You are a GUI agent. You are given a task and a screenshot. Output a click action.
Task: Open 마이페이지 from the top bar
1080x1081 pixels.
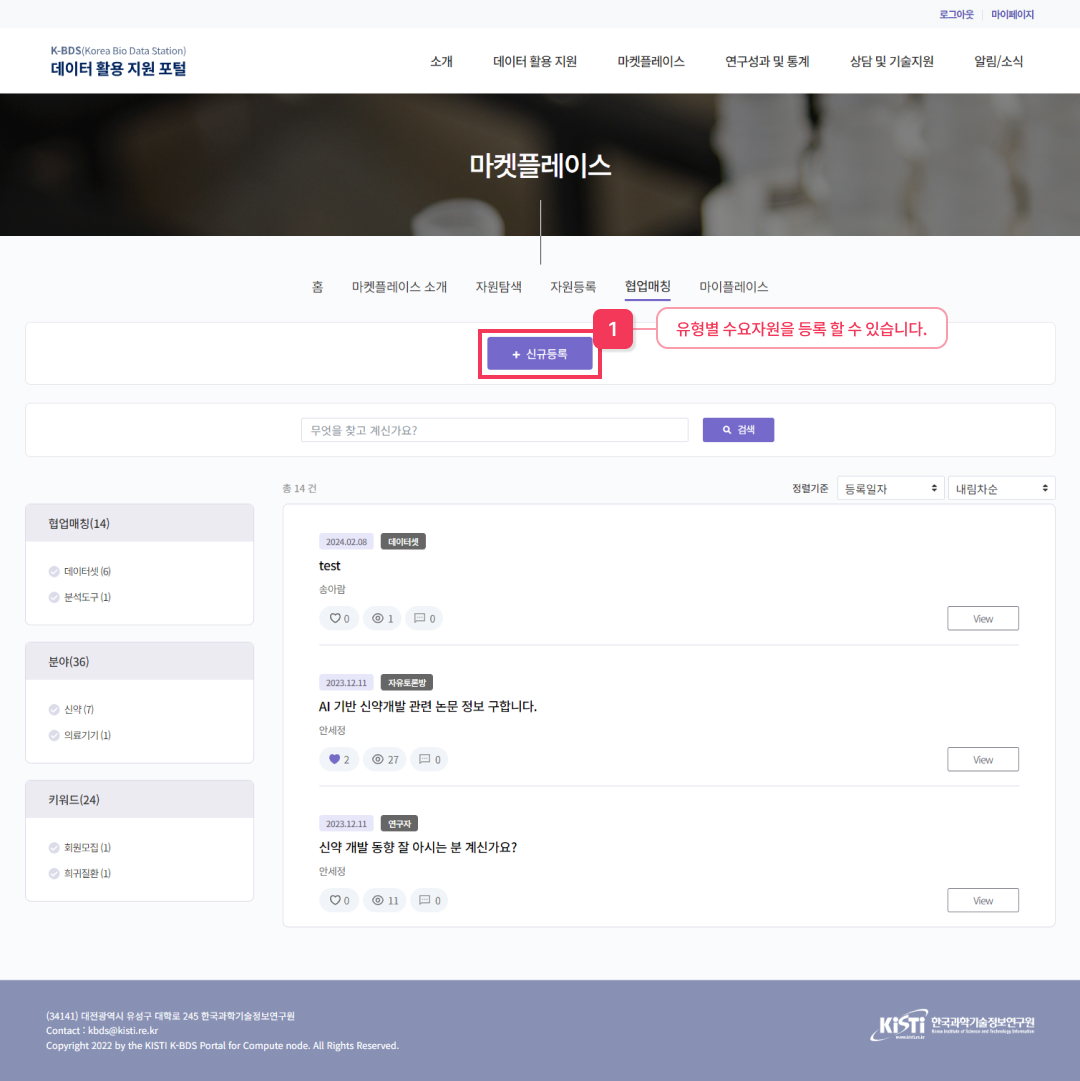[x=1012, y=14]
